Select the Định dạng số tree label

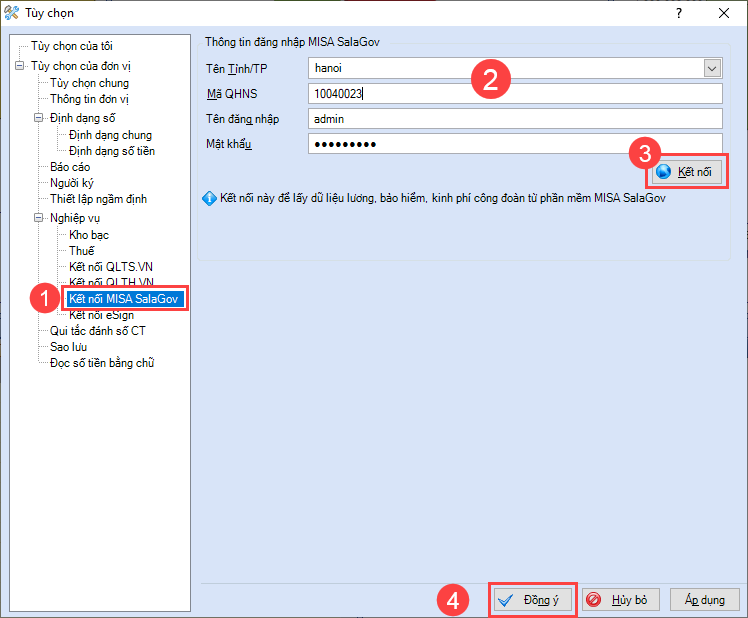pyautogui.click(x=83, y=118)
